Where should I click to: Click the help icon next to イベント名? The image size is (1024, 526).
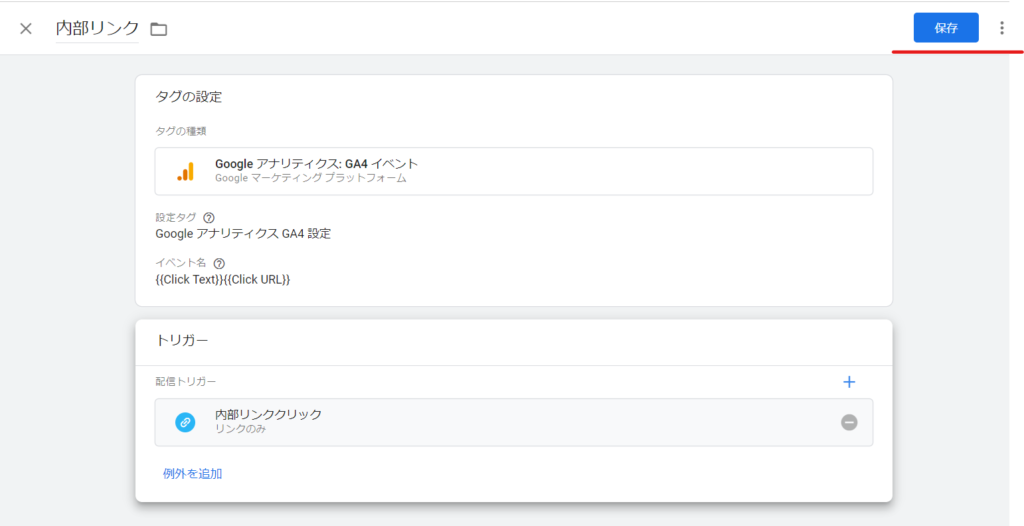click(219, 263)
